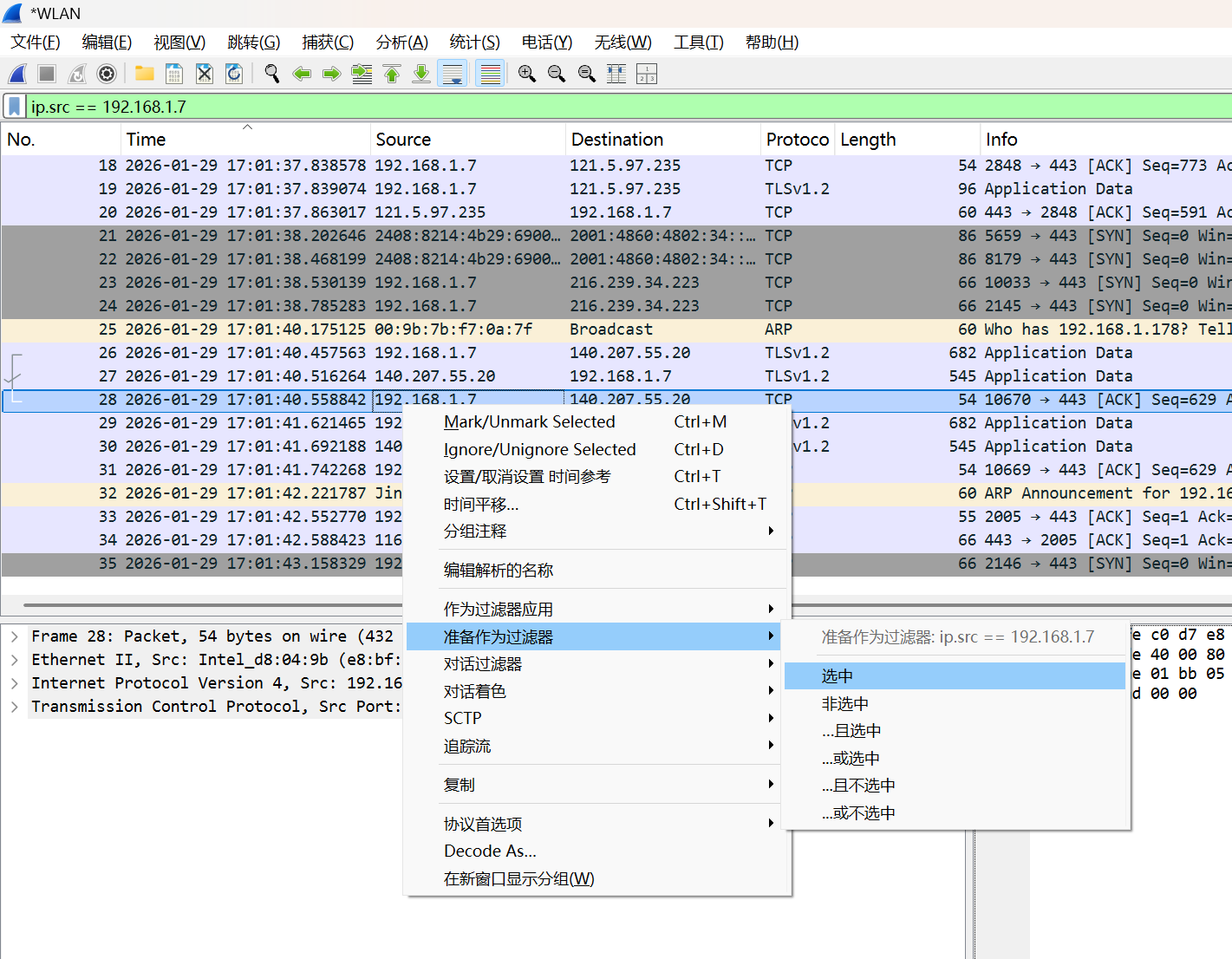Choose 选中 in the filter submenu

point(955,676)
